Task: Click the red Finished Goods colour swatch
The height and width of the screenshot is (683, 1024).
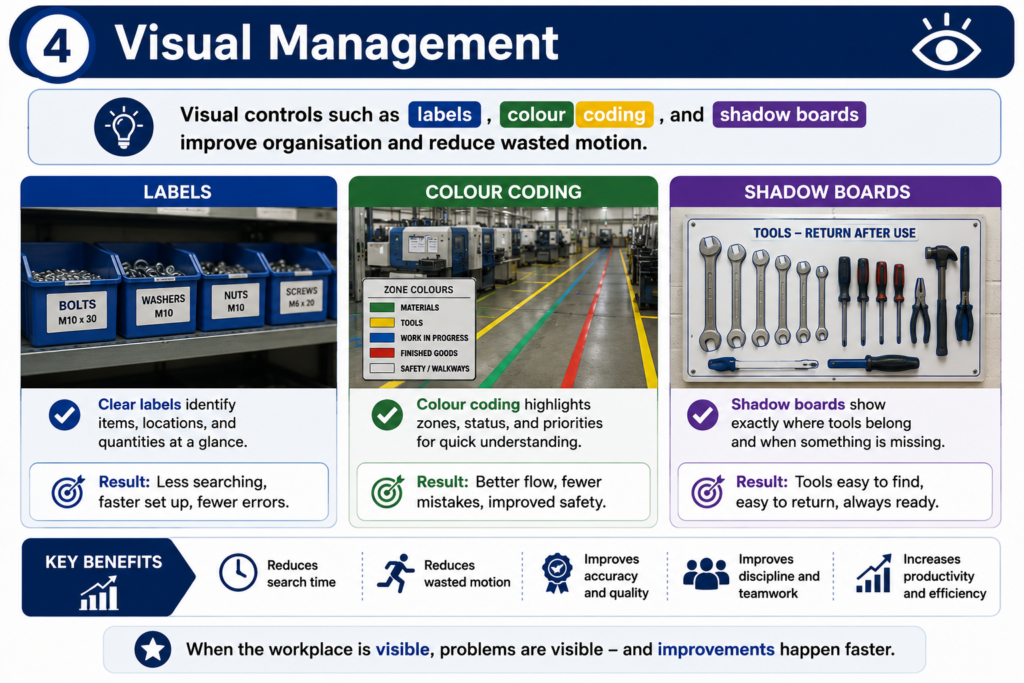Action: (382, 353)
